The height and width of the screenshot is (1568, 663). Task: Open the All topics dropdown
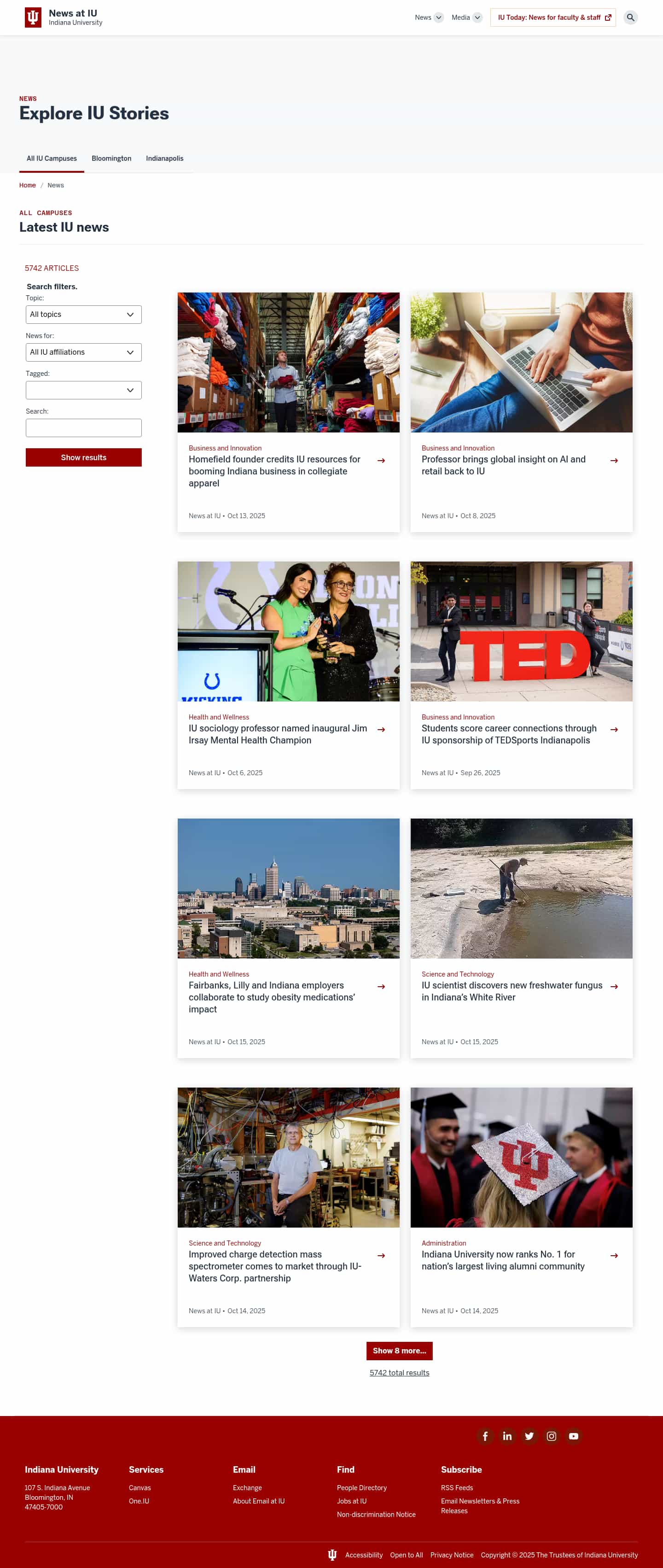83,315
